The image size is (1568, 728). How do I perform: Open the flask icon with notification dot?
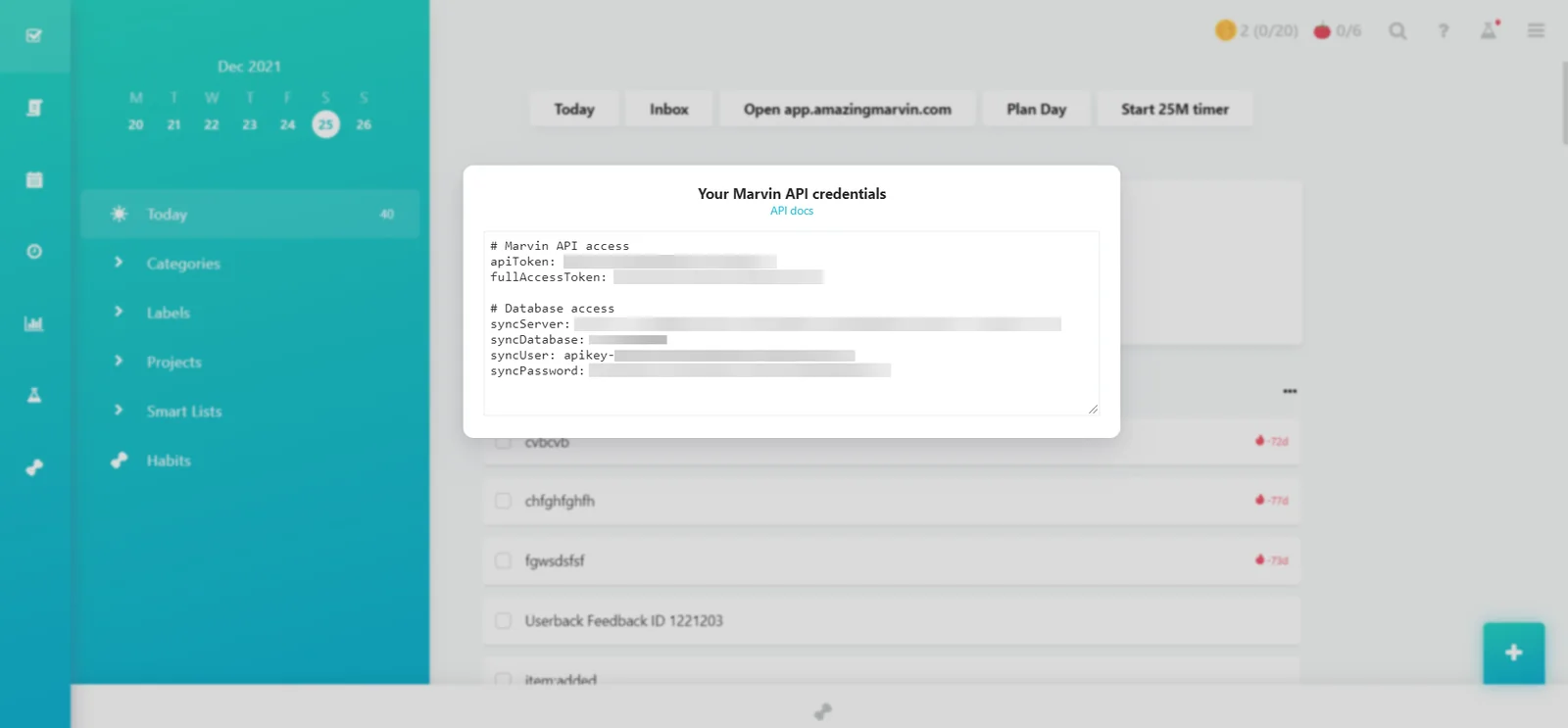[x=1490, y=30]
